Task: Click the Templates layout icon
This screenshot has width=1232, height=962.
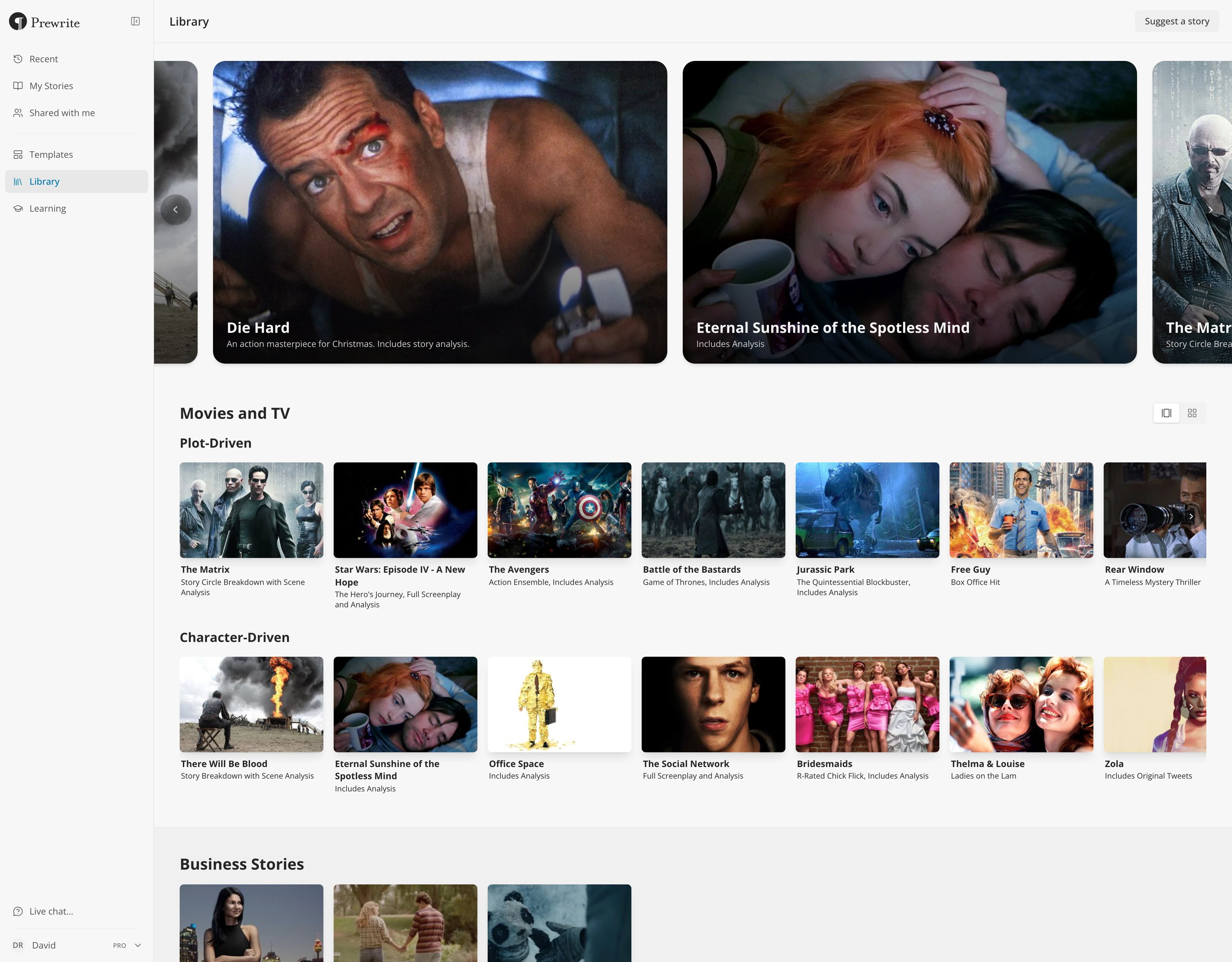Action: tap(18, 155)
